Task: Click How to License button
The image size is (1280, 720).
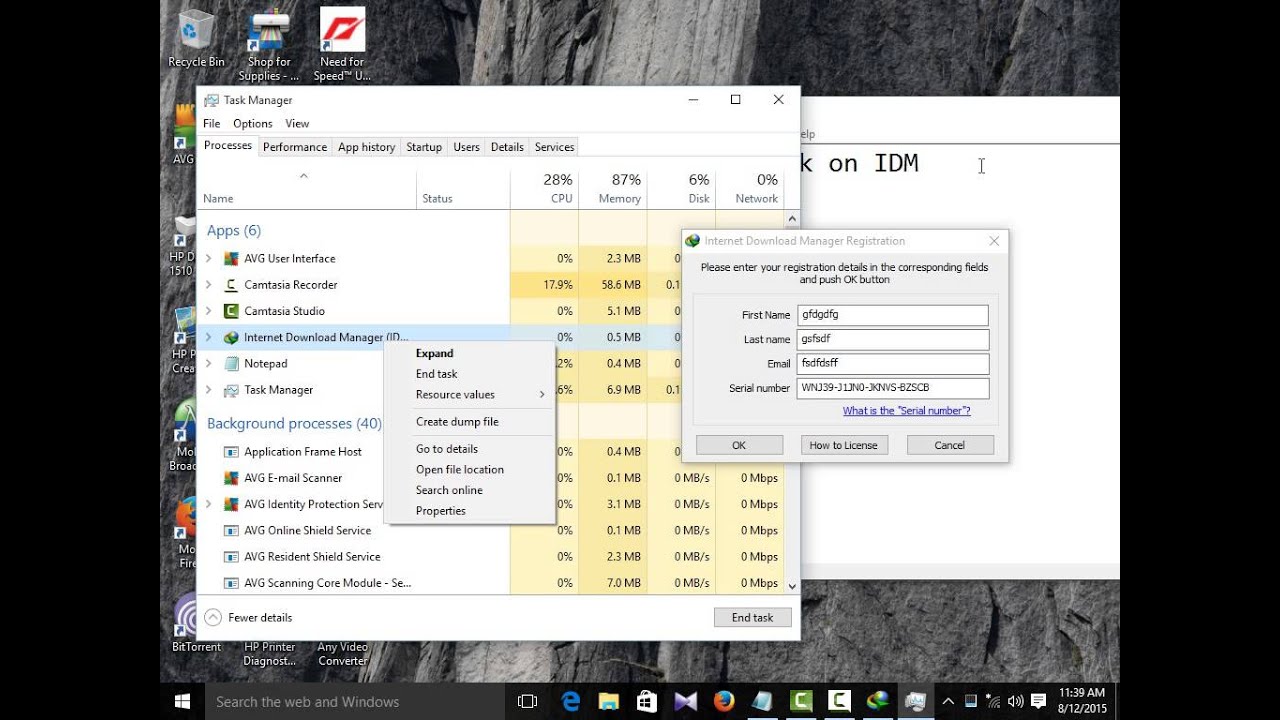Action: (x=843, y=445)
